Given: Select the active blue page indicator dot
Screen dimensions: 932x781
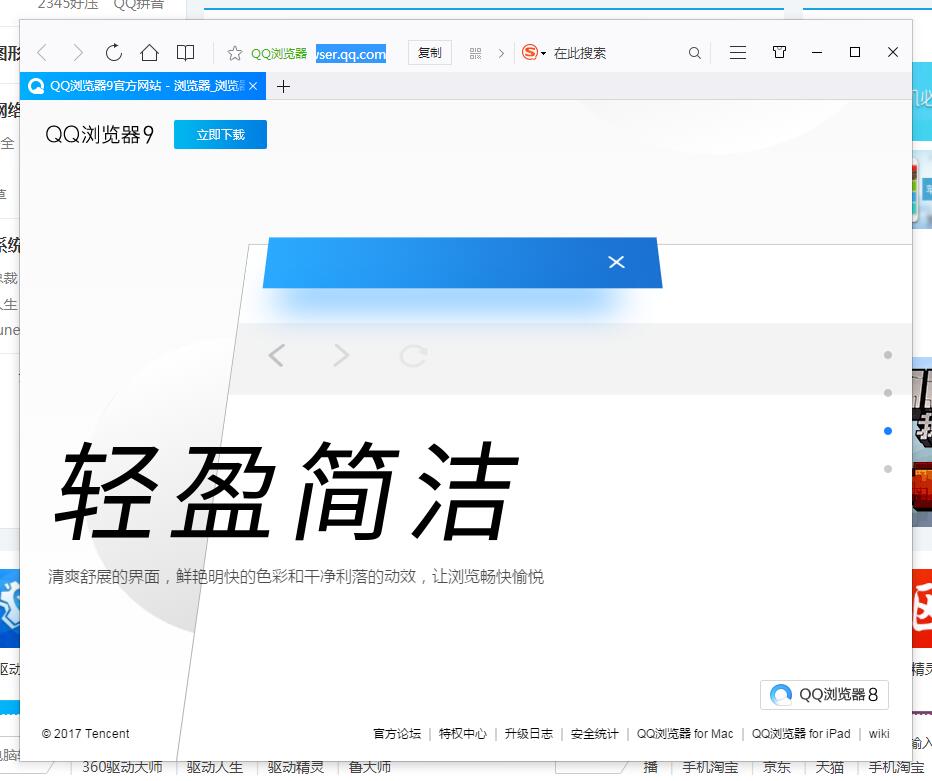Looking at the screenshot, I should click(x=888, y=431).
